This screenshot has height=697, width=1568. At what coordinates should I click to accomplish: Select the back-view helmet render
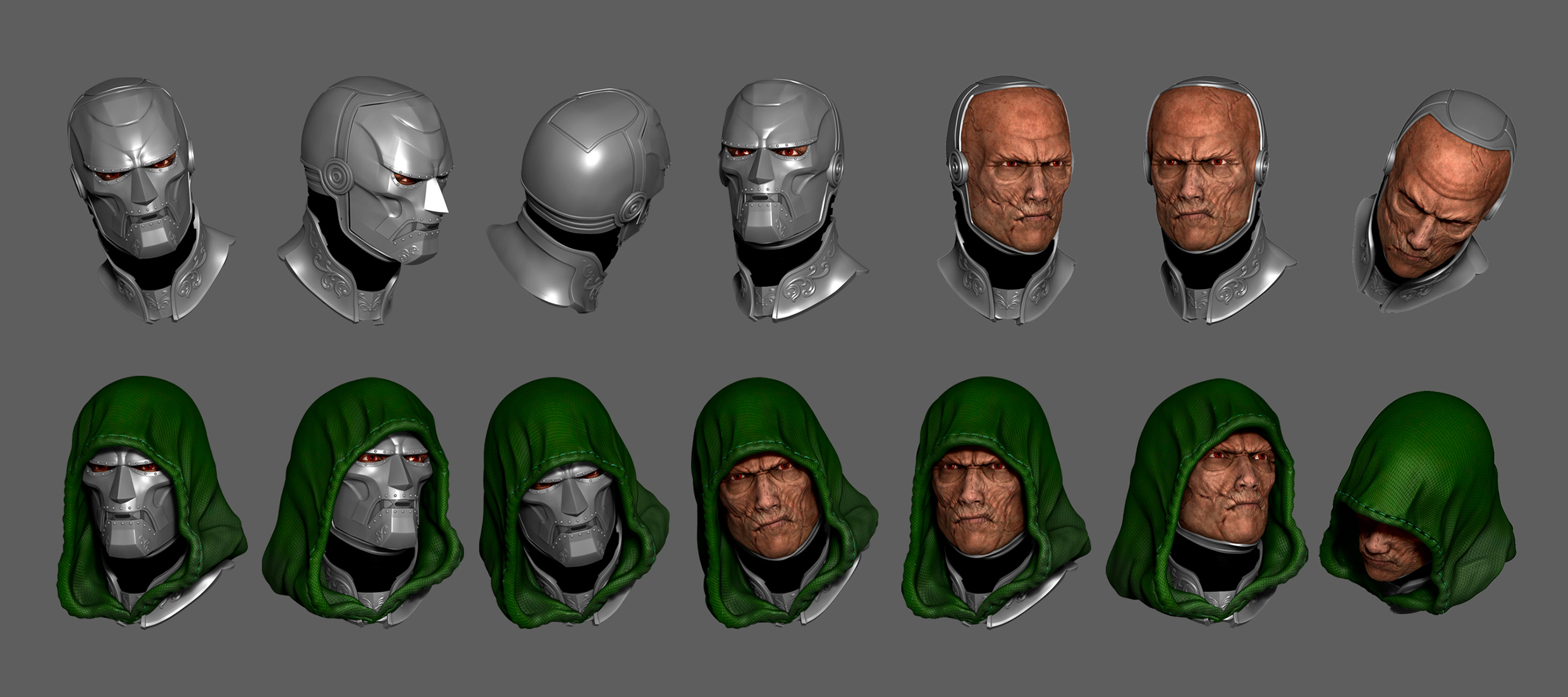[579, 200]
